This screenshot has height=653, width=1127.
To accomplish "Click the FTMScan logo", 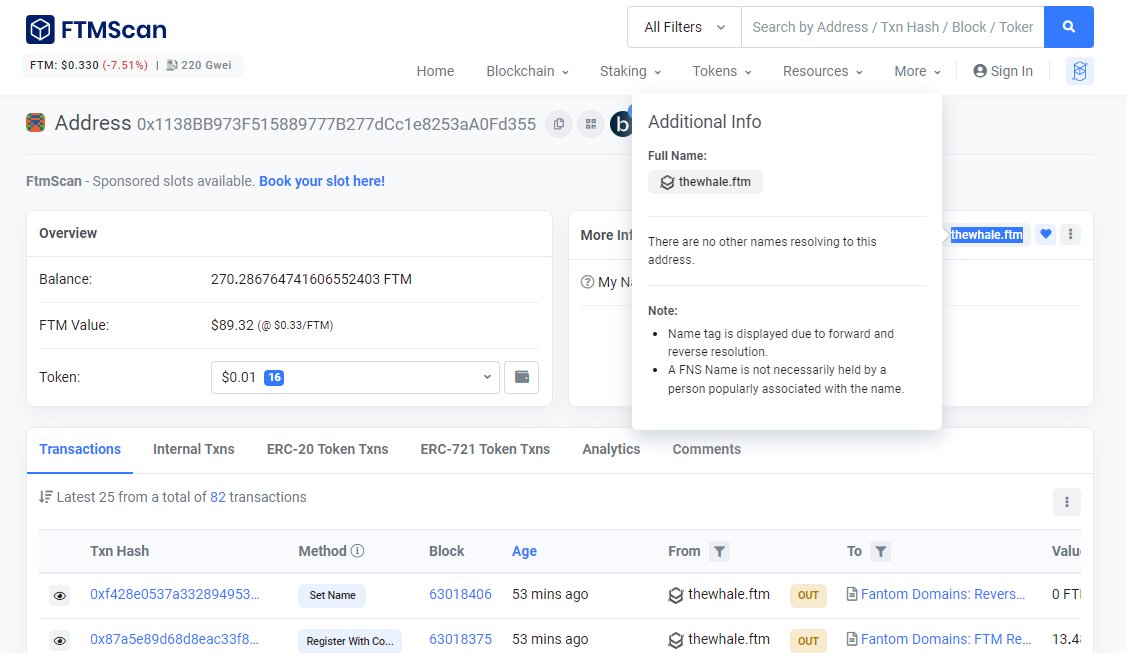I will 96,29.
